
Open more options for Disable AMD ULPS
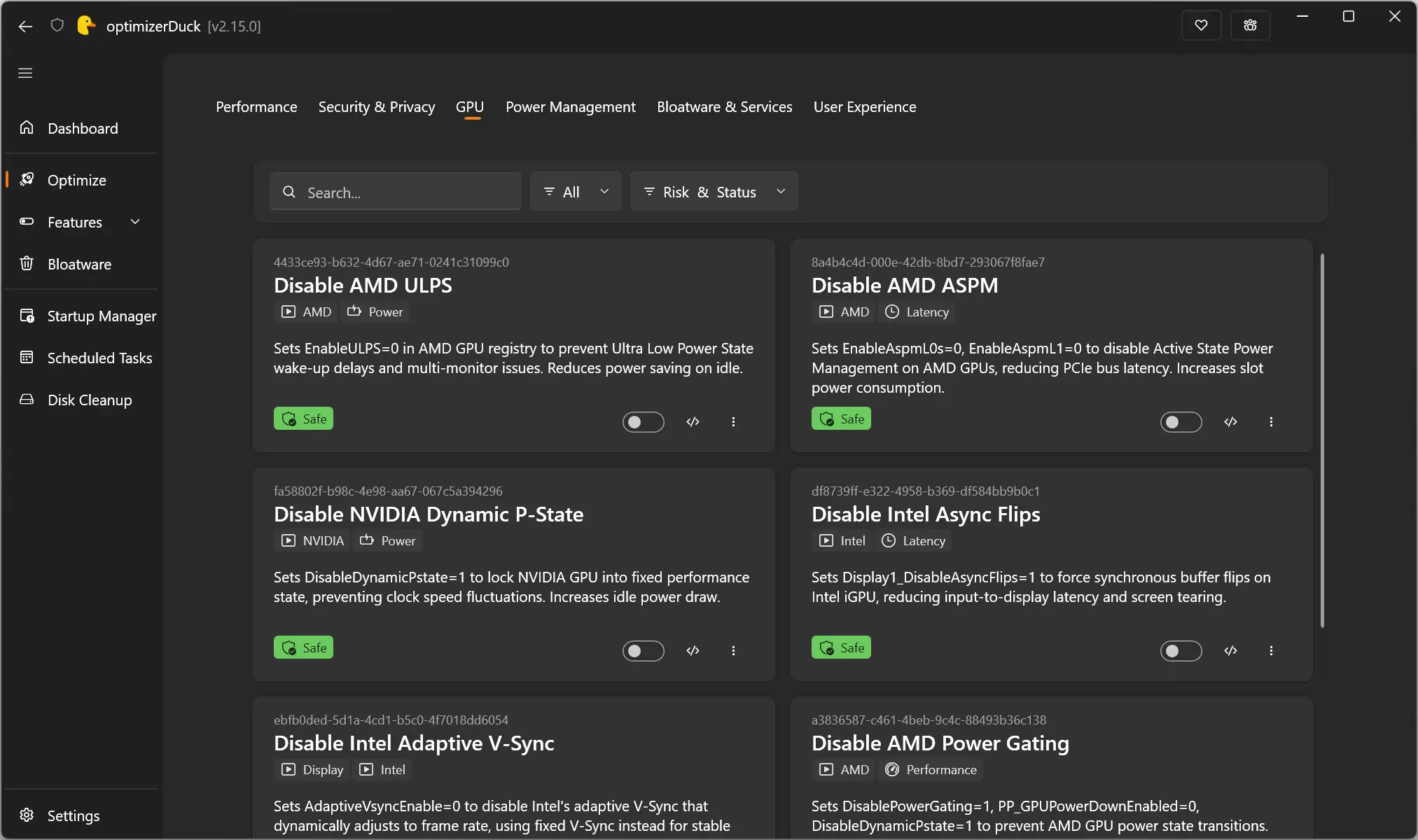pos(733,421)
